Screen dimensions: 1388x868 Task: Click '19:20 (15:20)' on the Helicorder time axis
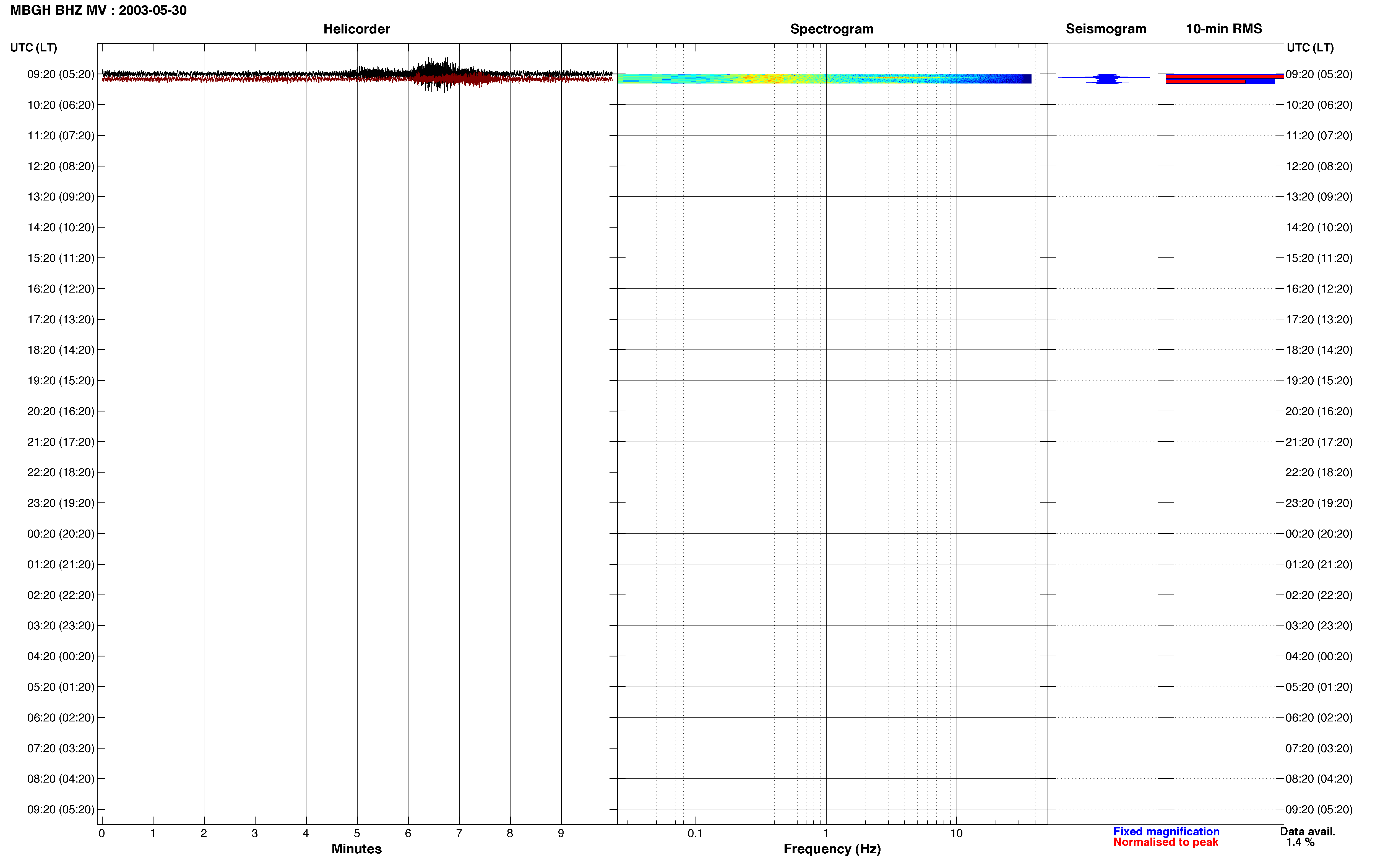point(61,380)
